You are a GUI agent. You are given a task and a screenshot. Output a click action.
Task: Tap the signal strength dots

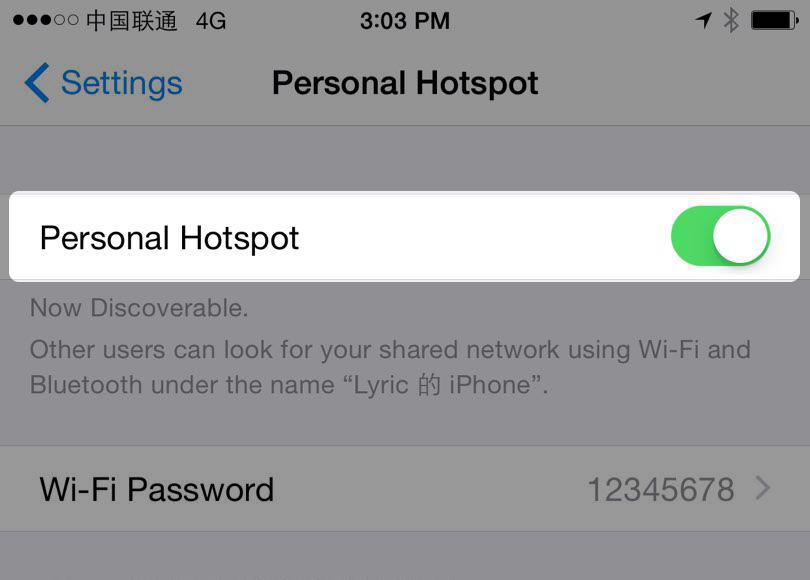(45, 20)
